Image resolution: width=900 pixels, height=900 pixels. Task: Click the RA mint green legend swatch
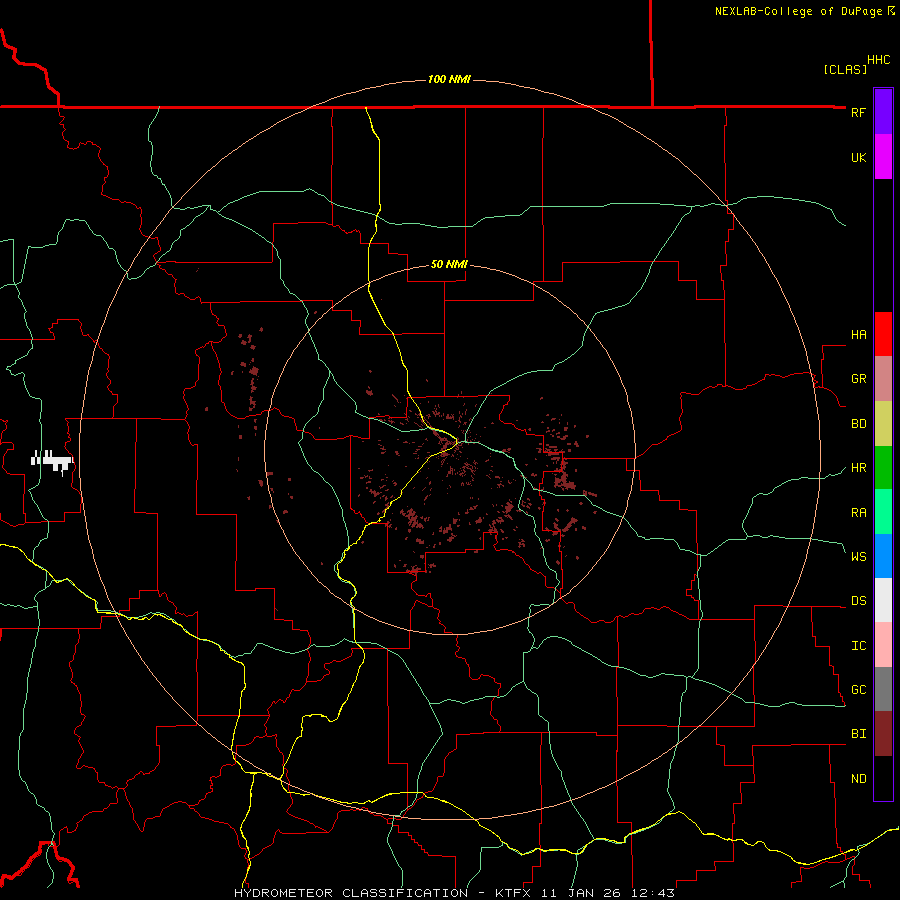(883, 512)
